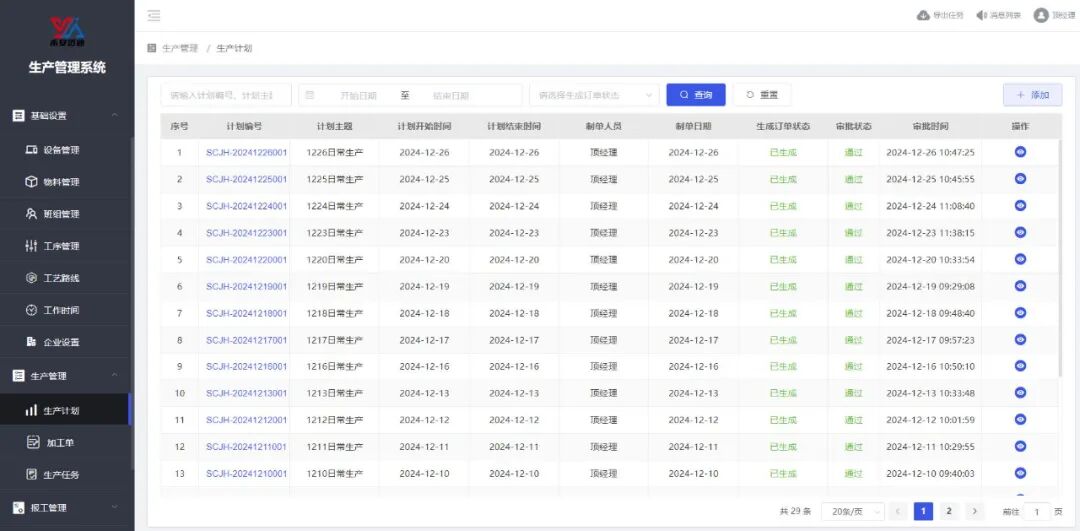Click the 基础设置 section icon
Image resolution: width=1080 pixels, height=531 pixels.
point(19,115)
